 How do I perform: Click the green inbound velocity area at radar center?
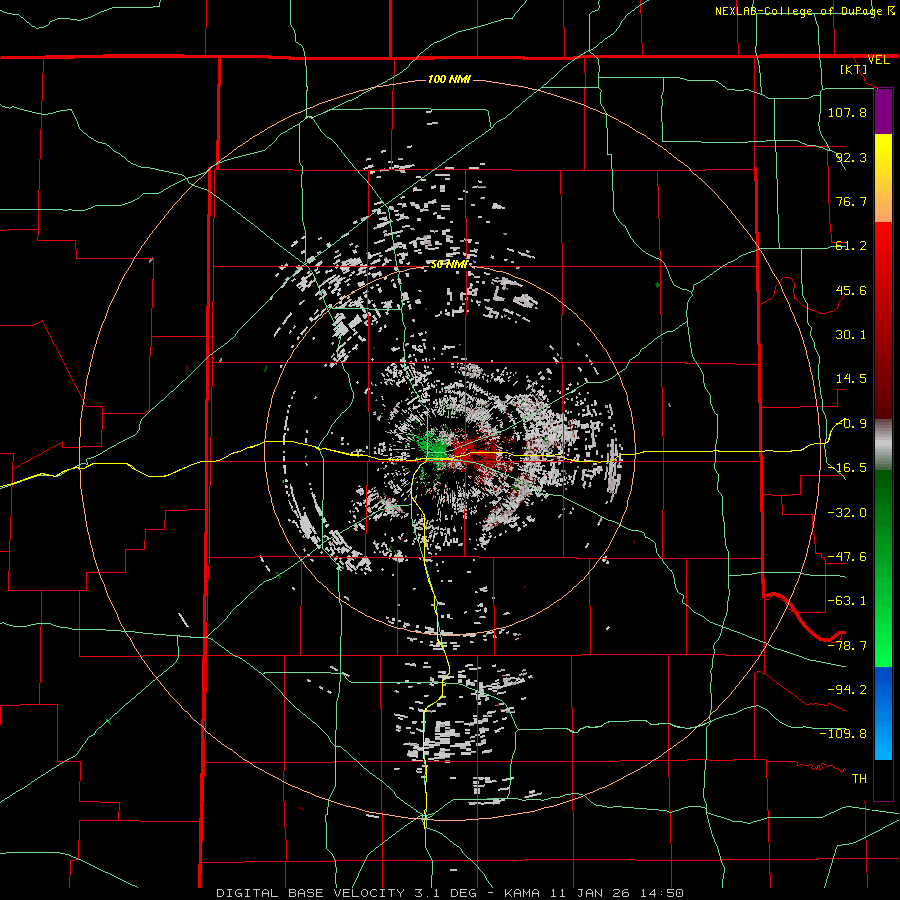pos(435,445)
